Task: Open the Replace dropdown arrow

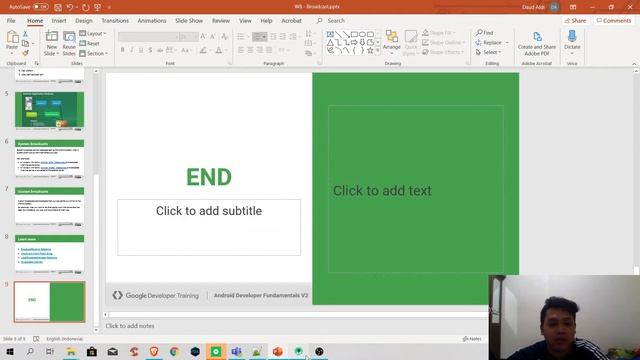Action: click(507, 42)
